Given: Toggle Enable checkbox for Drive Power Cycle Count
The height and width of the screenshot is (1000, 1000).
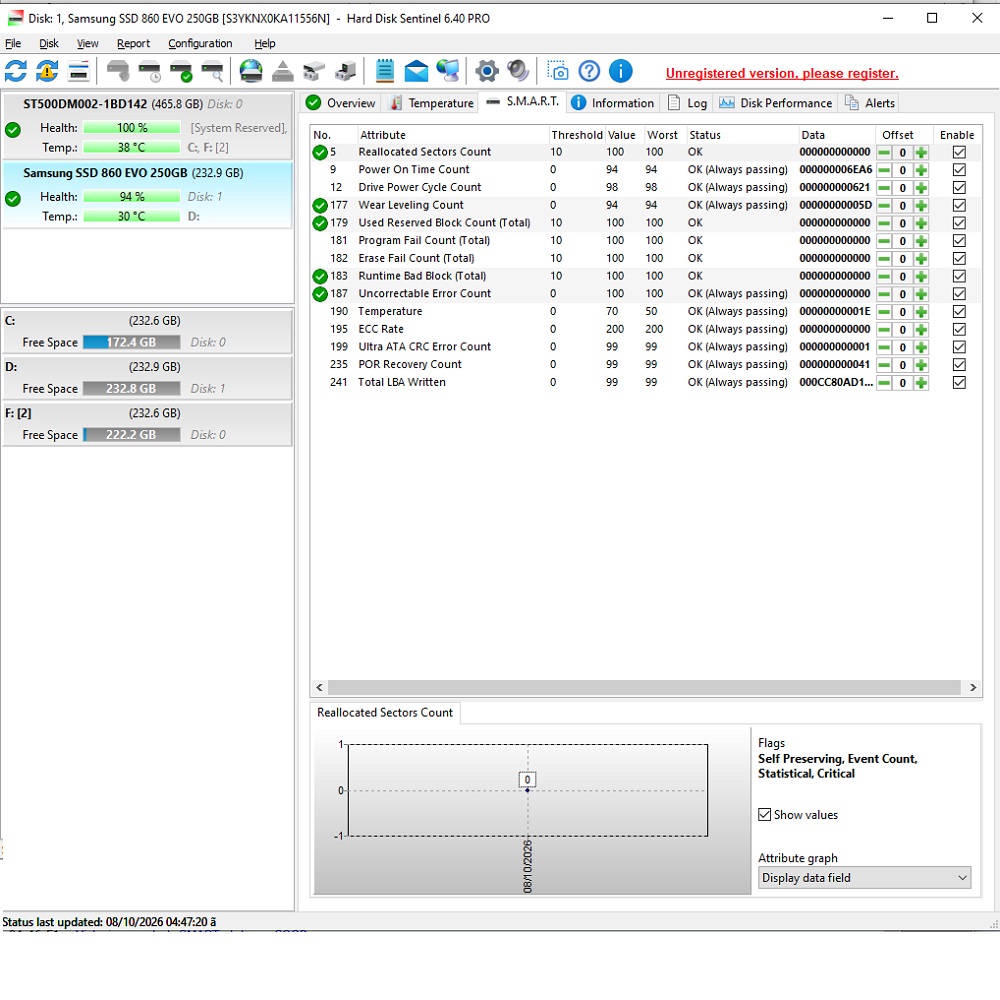Looking at the screenshot, I should (959, 188).
